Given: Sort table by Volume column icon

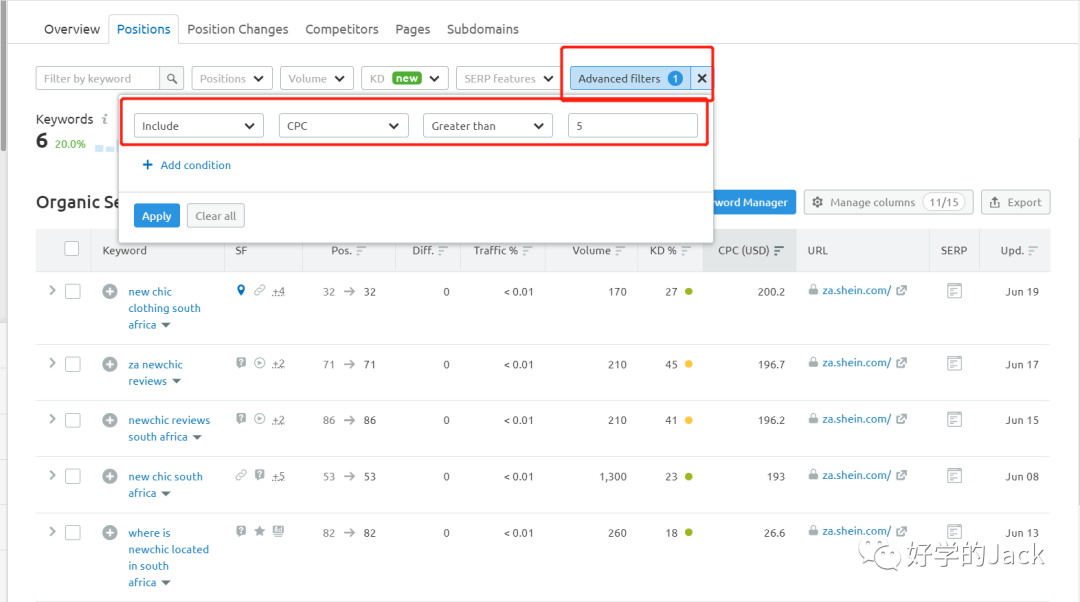Looking at the screenshot, I should coord(620,251).
